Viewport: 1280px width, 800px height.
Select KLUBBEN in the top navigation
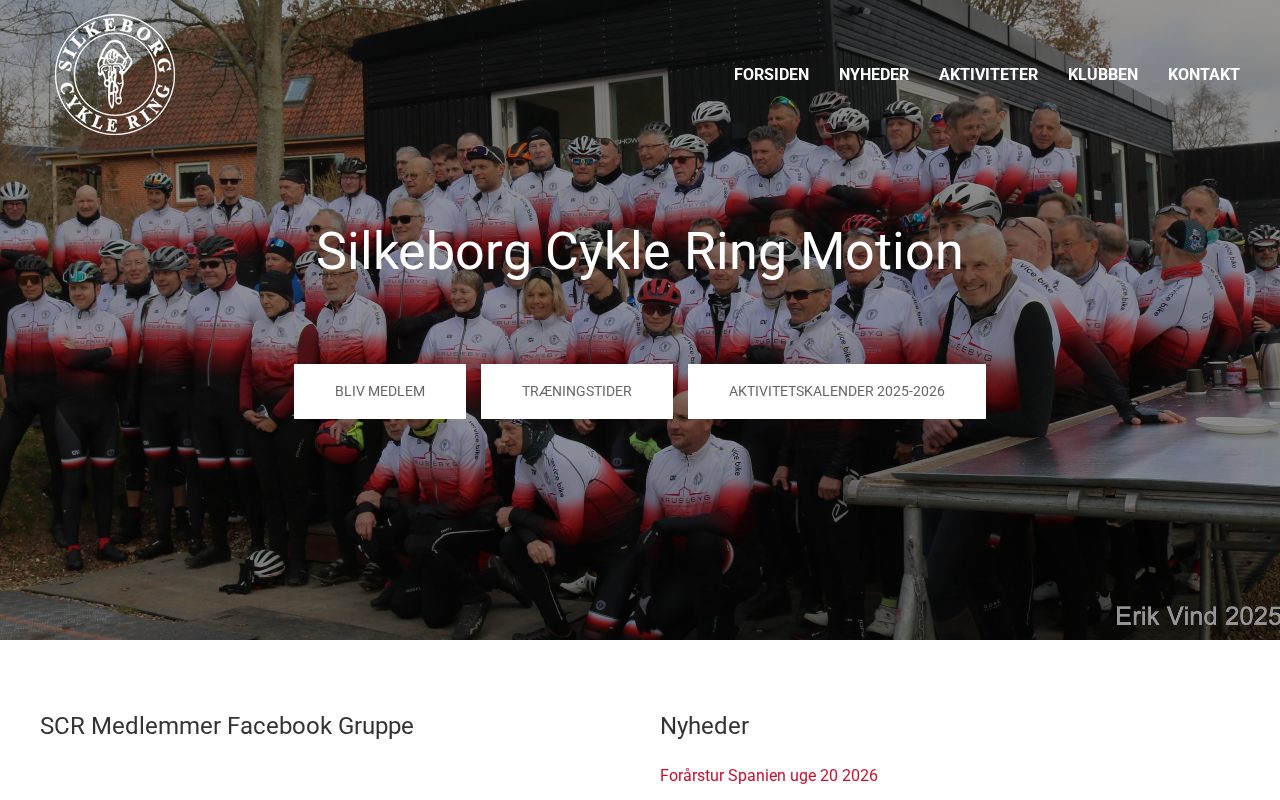1103,75
